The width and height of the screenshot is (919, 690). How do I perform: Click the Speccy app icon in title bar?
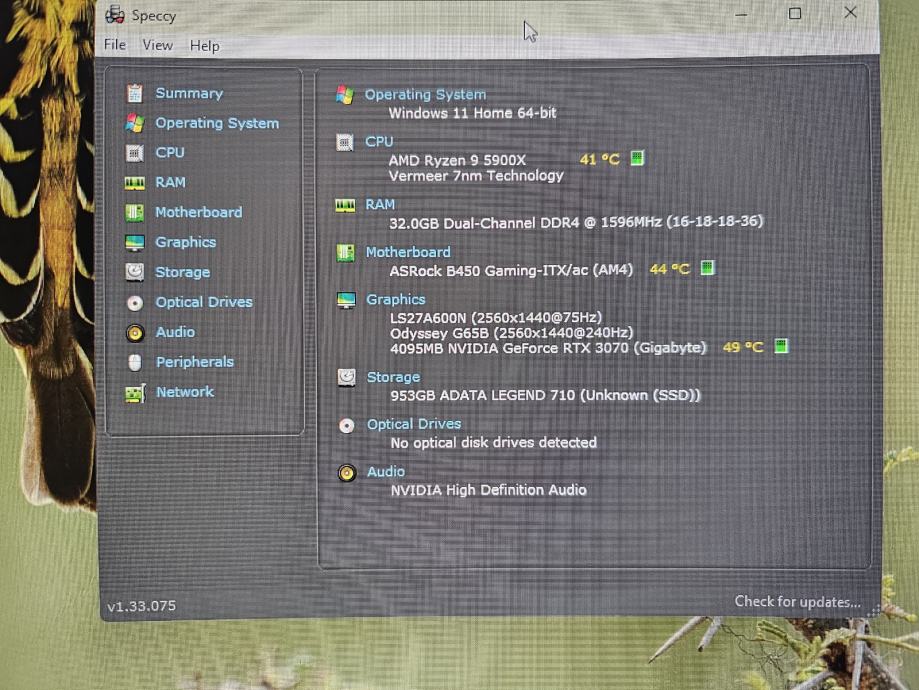point(115,15)
